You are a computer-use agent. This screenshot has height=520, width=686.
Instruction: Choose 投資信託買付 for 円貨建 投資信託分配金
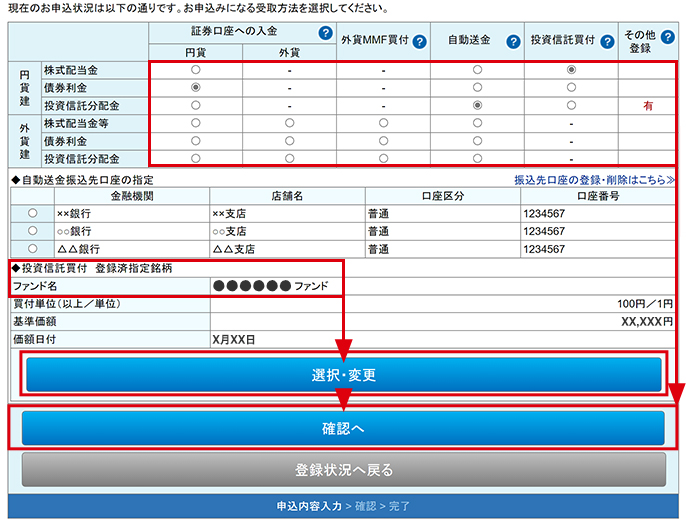571,105
